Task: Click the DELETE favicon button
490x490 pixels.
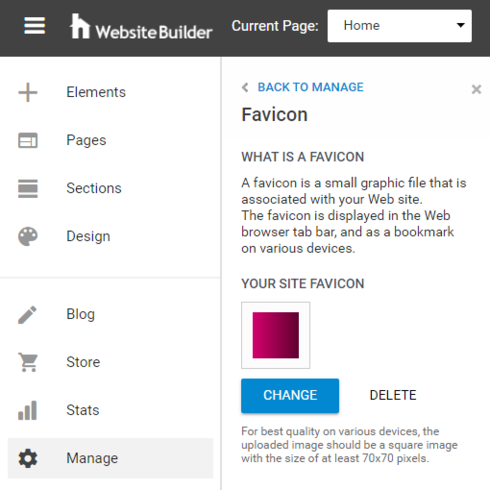Action: point(393,396)
